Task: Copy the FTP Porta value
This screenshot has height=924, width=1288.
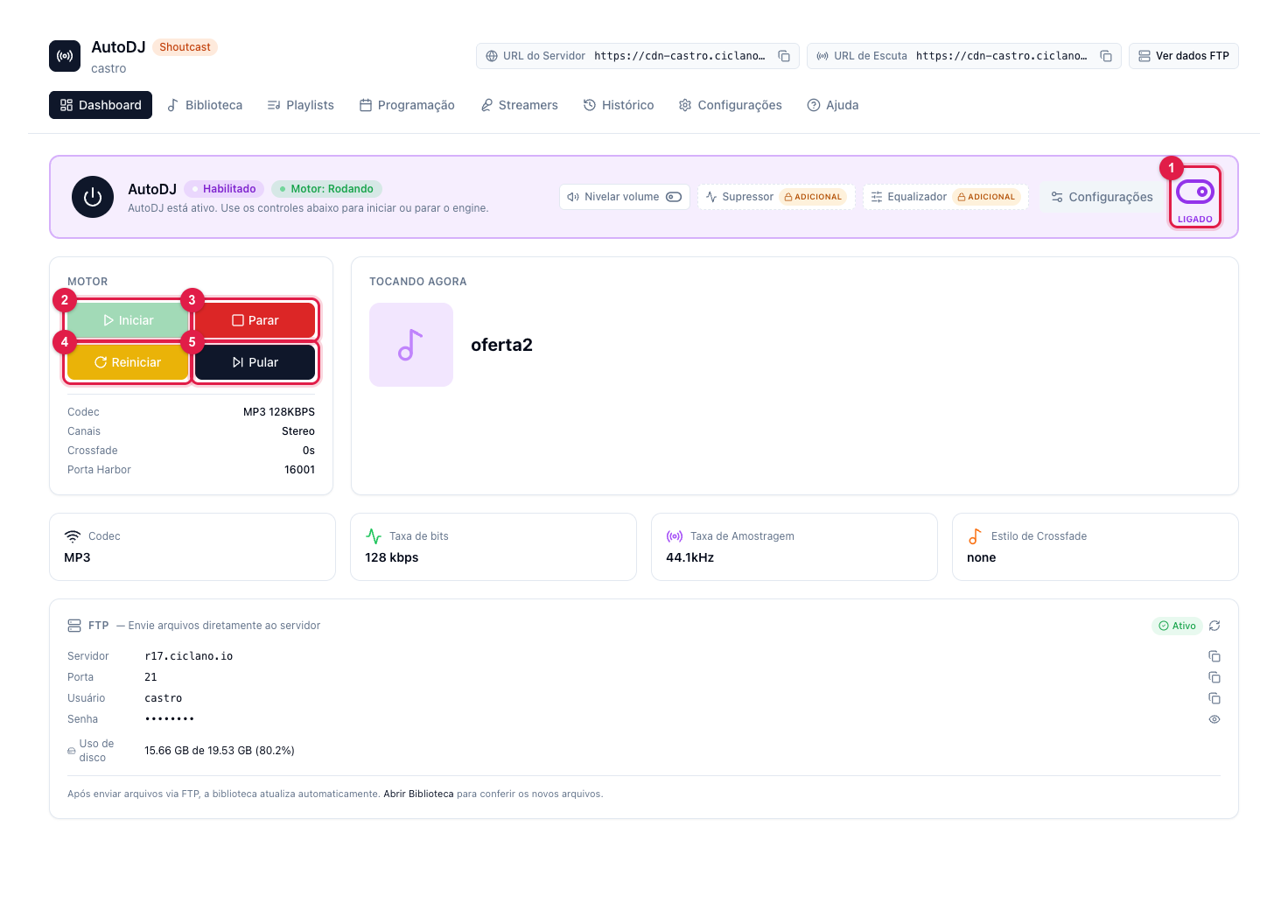Action: pos(1214,677)
